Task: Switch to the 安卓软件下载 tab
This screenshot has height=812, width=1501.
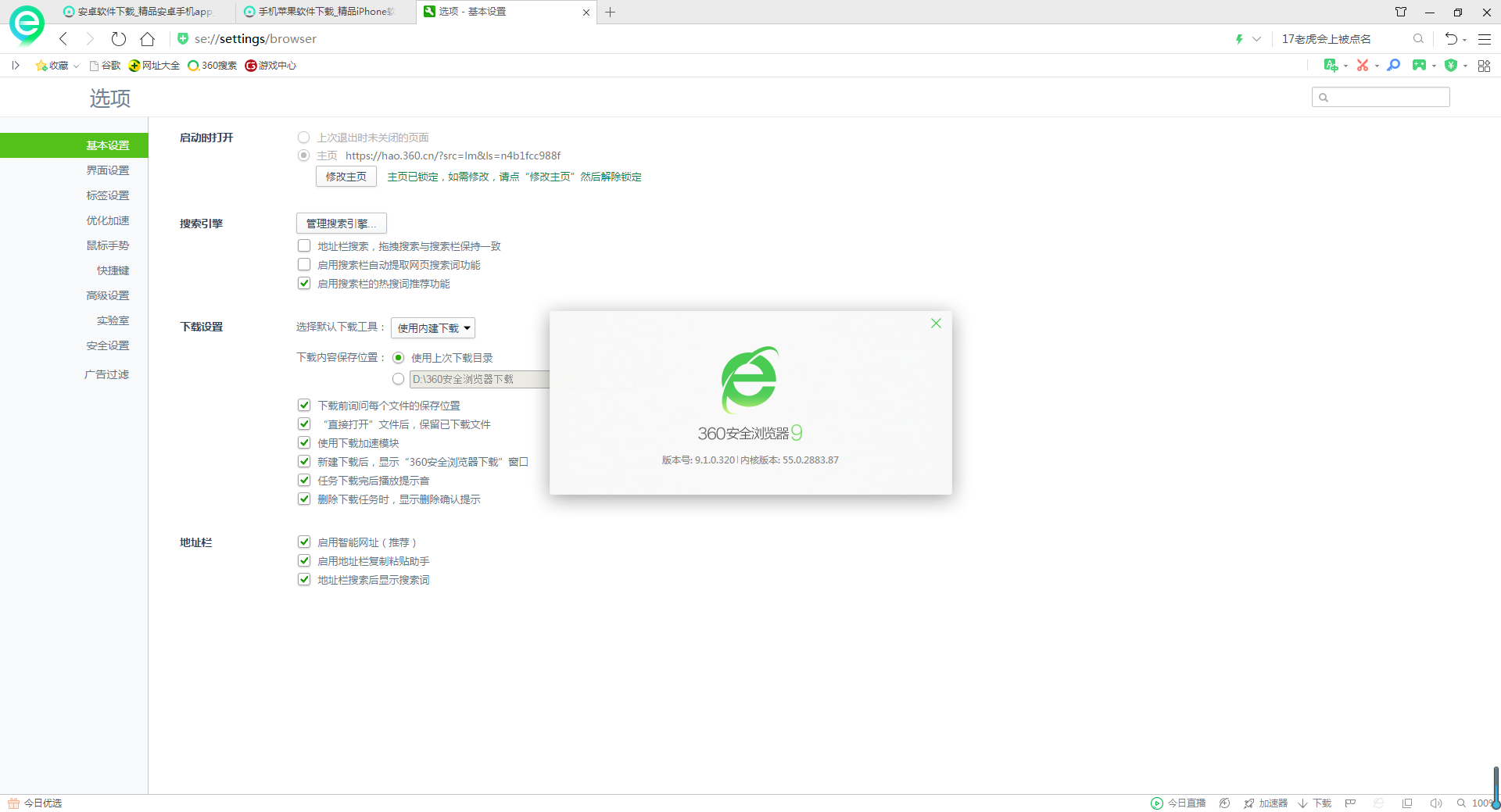Action: [145, 12]
